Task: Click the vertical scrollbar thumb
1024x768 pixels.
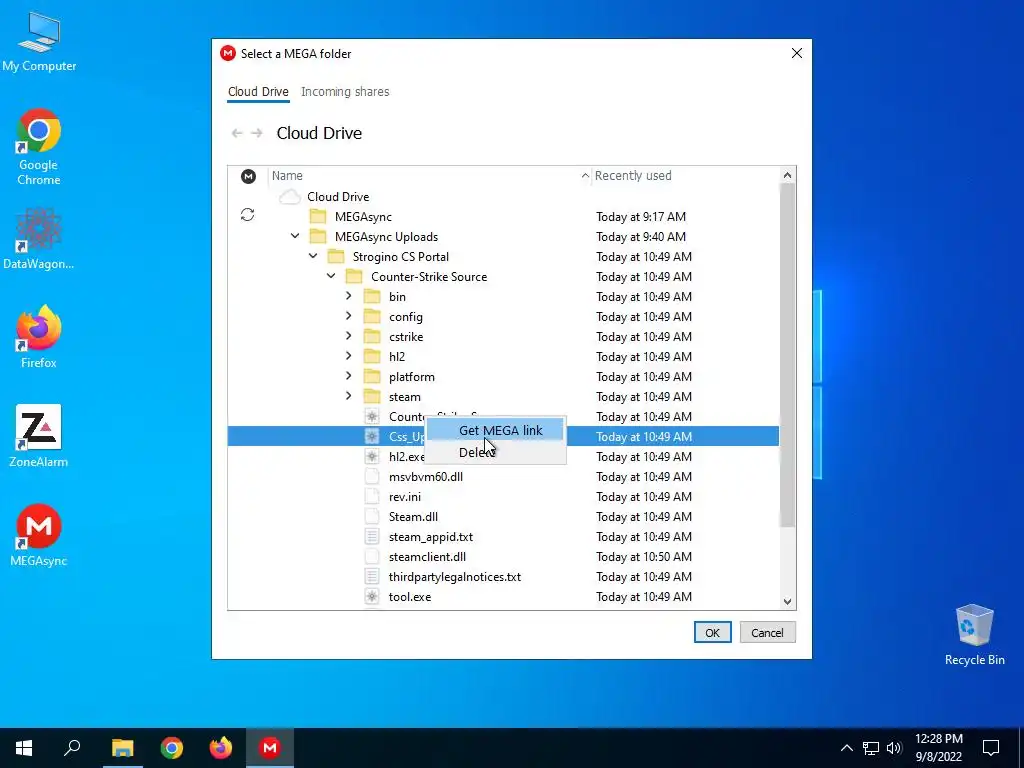Action: tap(788, 355)
